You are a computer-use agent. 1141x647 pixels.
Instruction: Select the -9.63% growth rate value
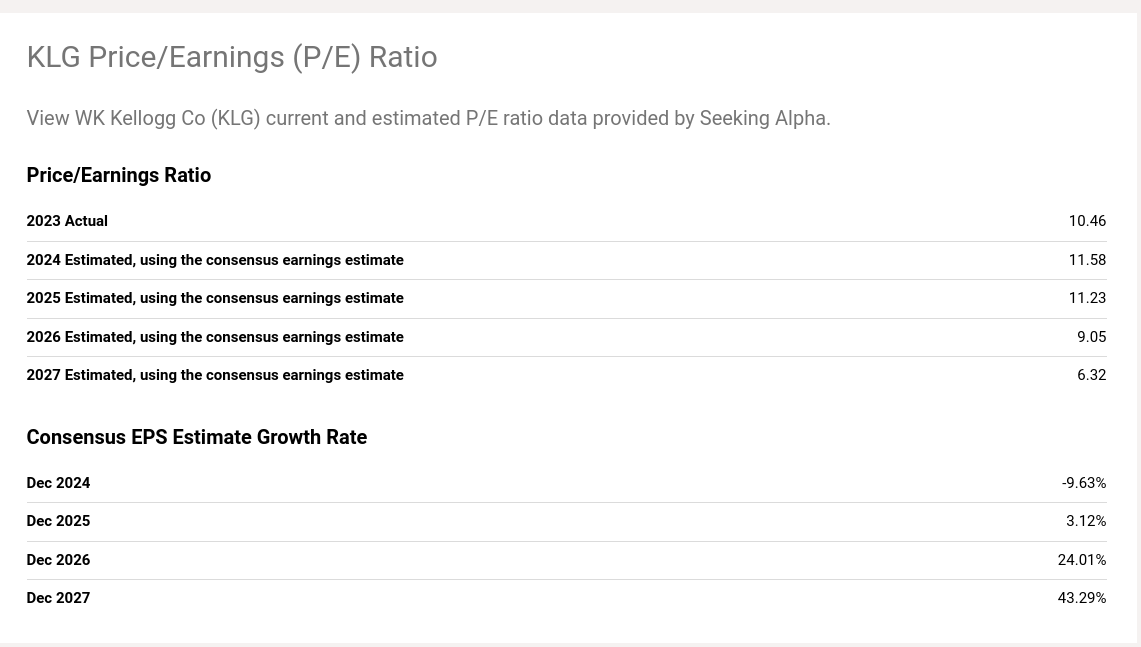pyautogui.click(x=1083, y=483)
